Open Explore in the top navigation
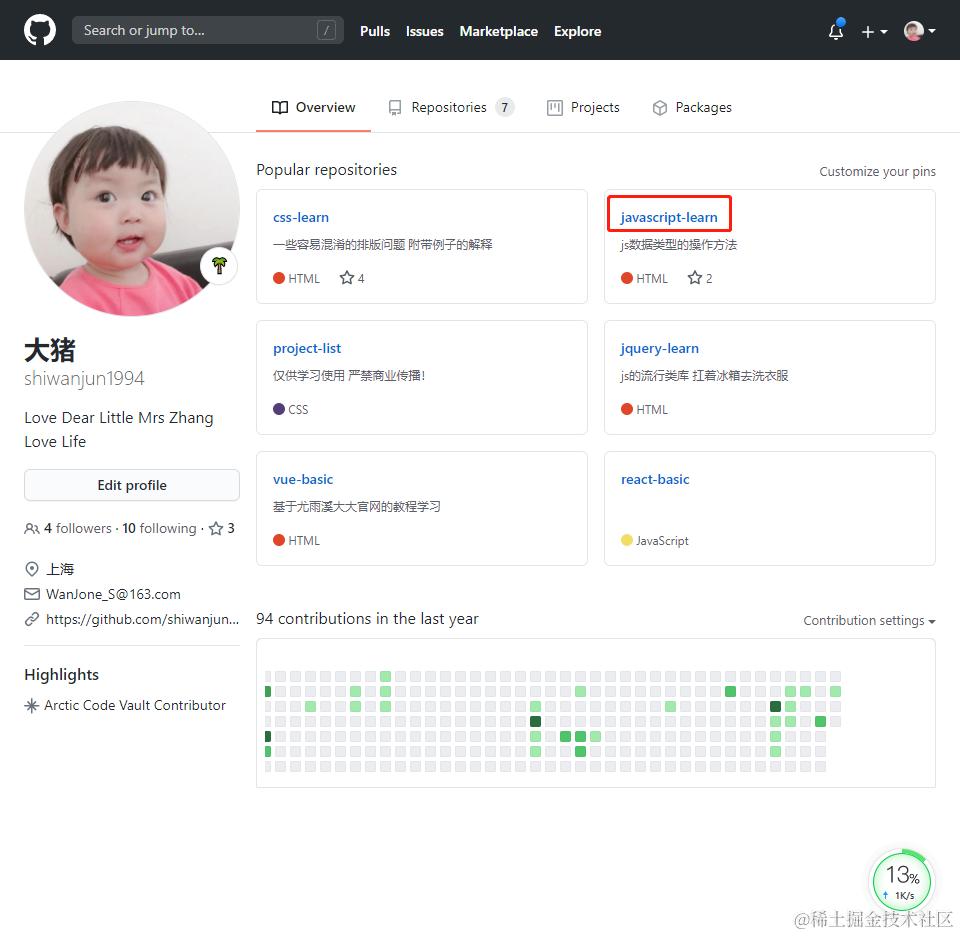The width and height of the screenshot is (960, 936). (x=577, y=31)
